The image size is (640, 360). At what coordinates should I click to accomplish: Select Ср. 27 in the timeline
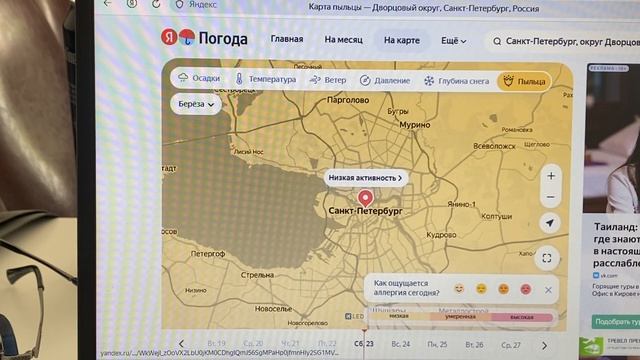coord(511,345)
